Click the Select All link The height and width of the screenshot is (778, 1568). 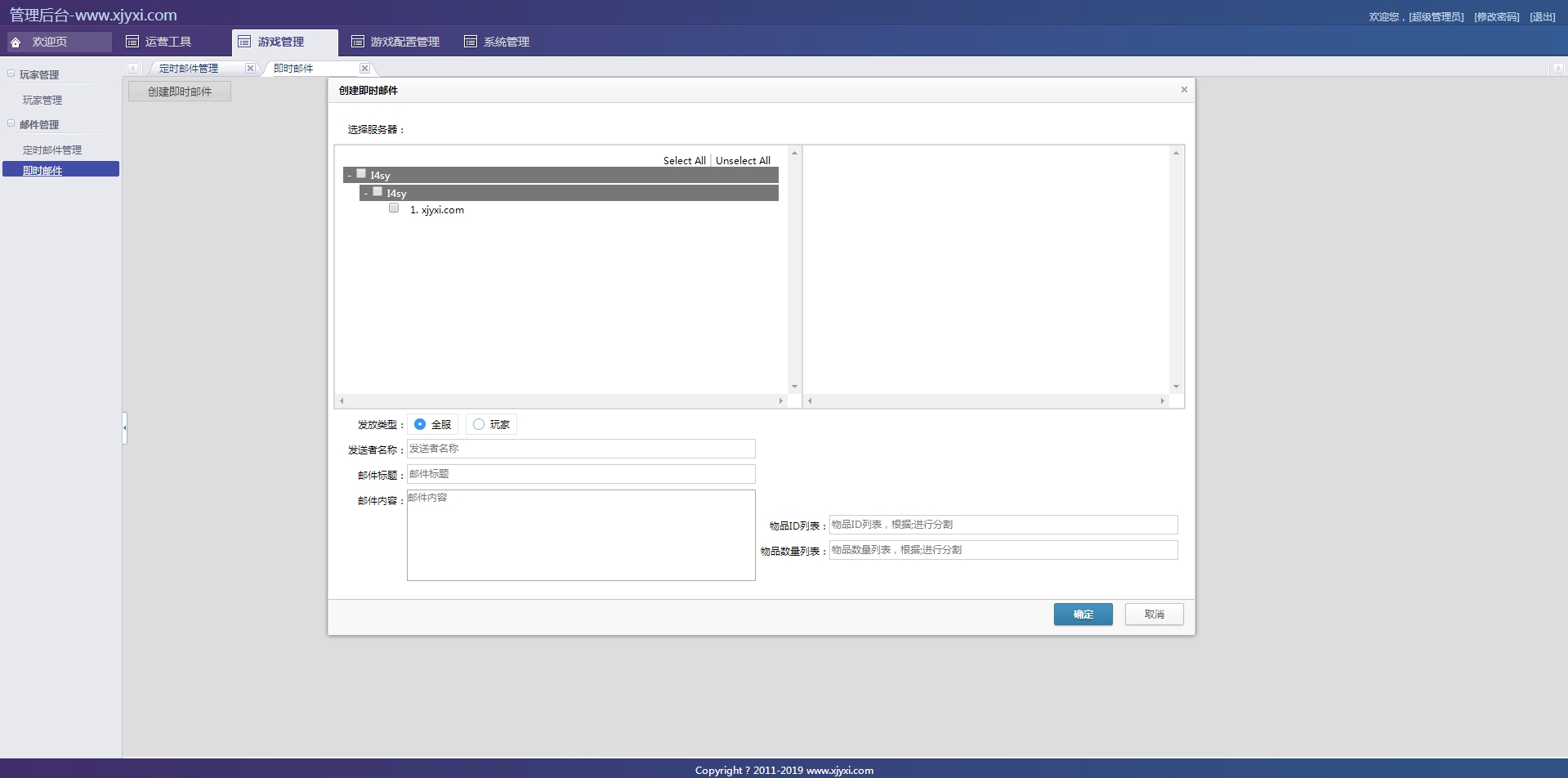coord(684,161)
